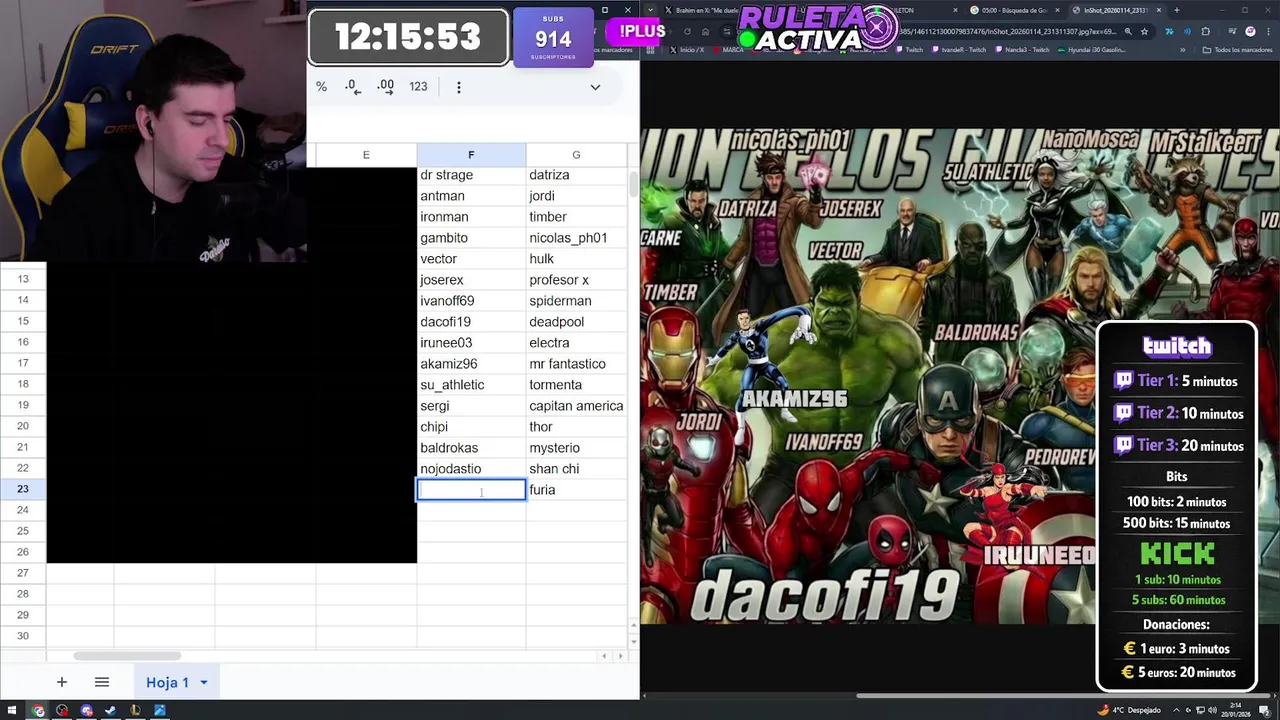Select cell containing 'antman'
The width and height of the screenshot is (1280, 720).
click(x=471, y=196)
